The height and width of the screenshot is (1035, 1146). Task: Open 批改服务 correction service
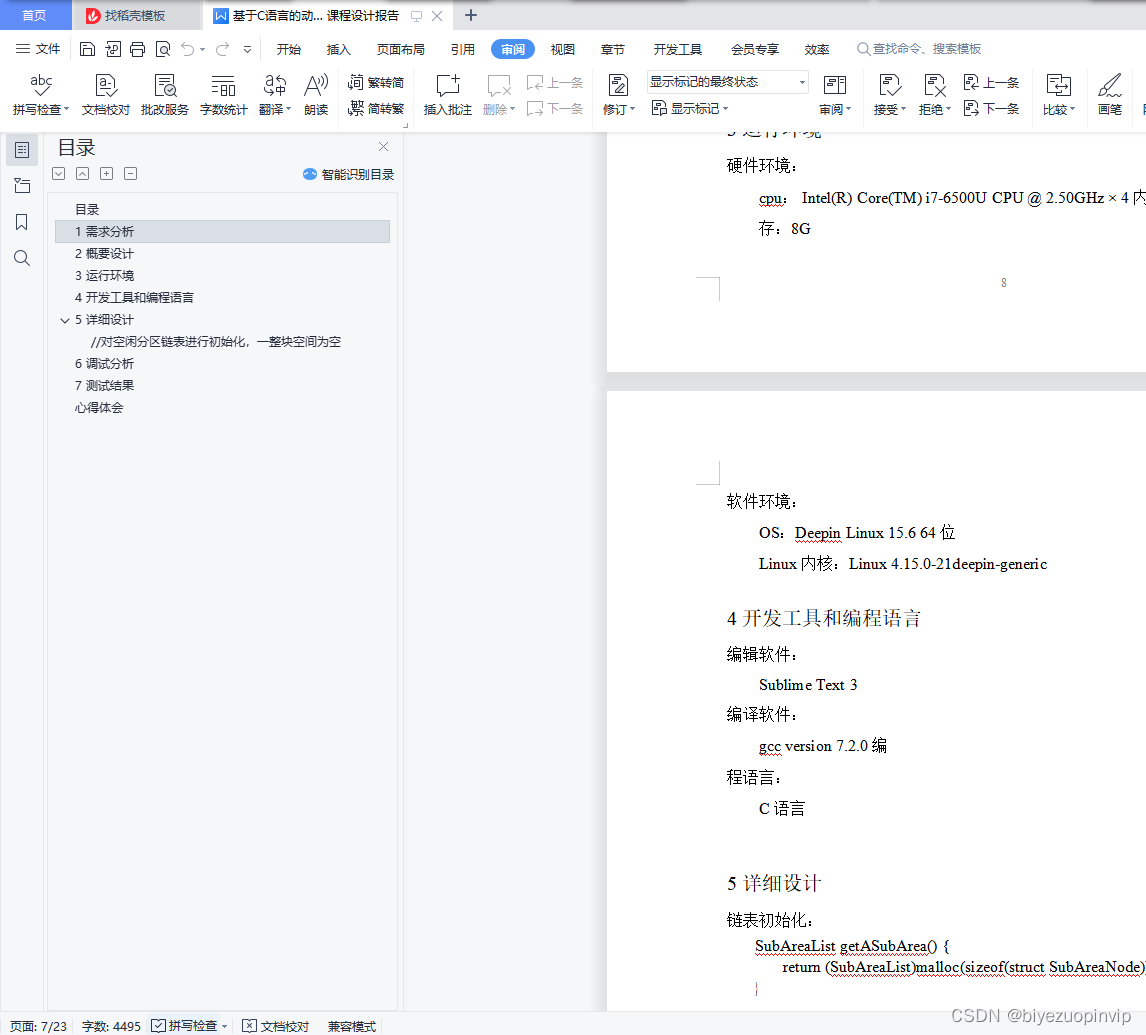165,94
